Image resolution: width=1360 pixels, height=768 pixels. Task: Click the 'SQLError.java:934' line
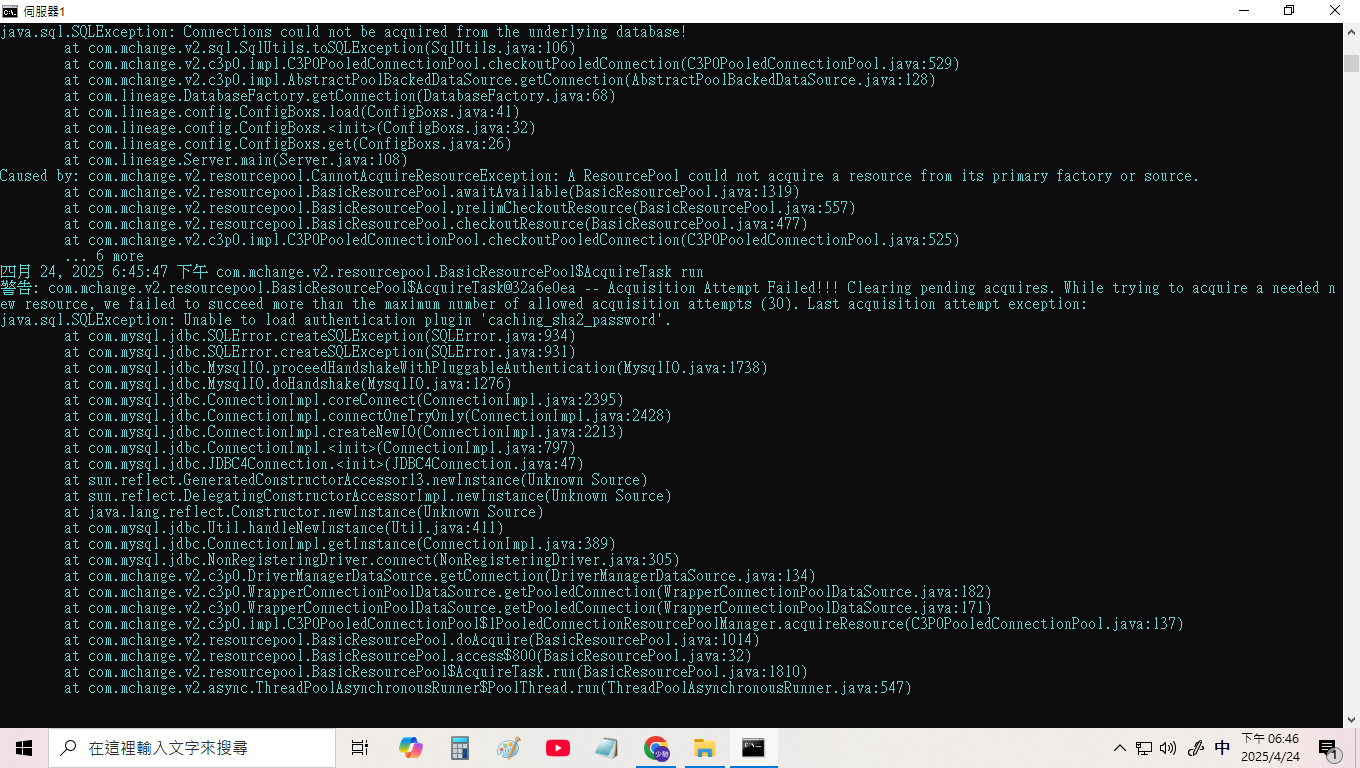click(320, 336)
